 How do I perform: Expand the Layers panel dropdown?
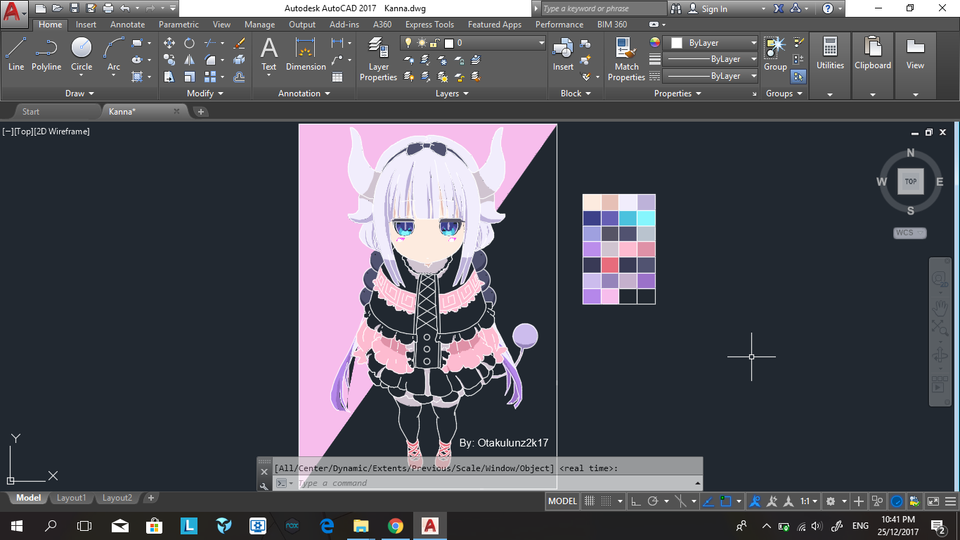click(452, 93)
